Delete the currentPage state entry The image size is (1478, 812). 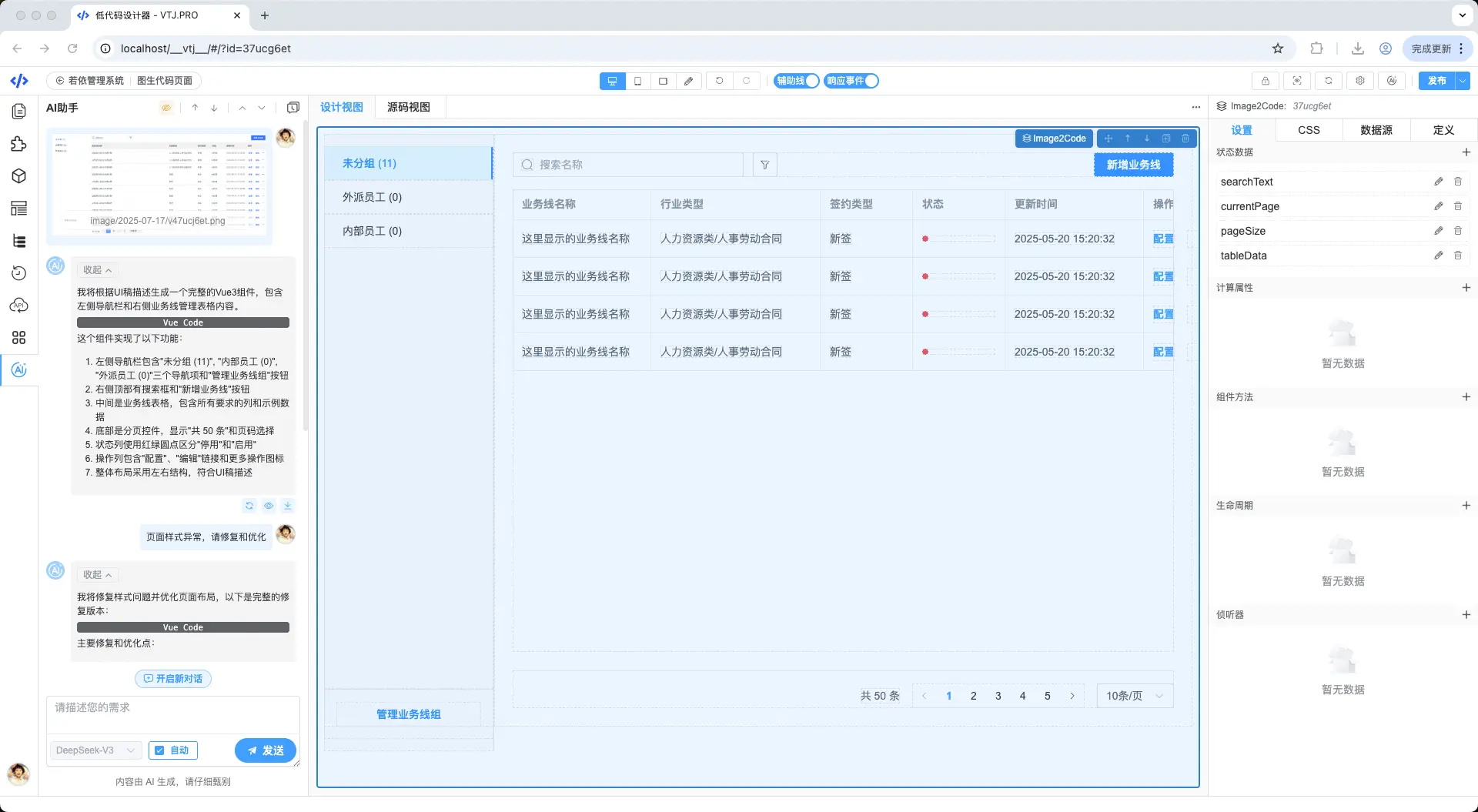(1458, 206)
